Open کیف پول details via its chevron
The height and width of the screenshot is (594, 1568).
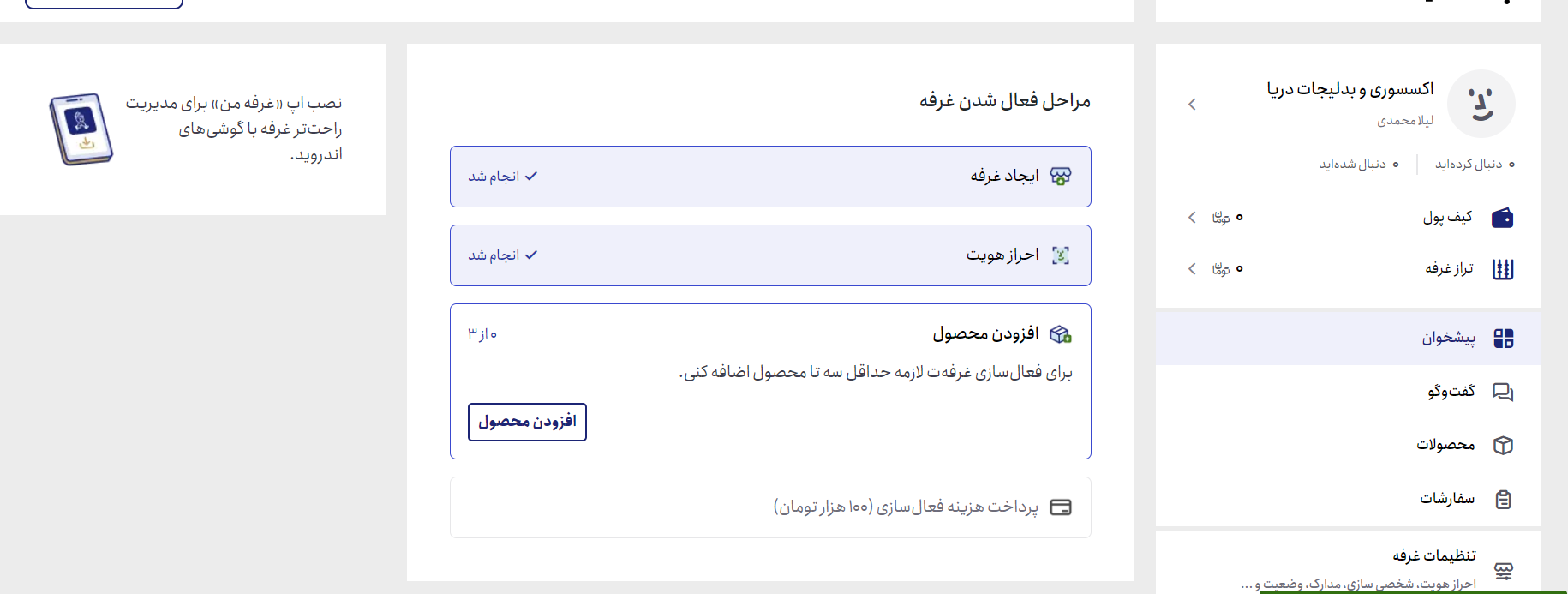click(1192, 218)
